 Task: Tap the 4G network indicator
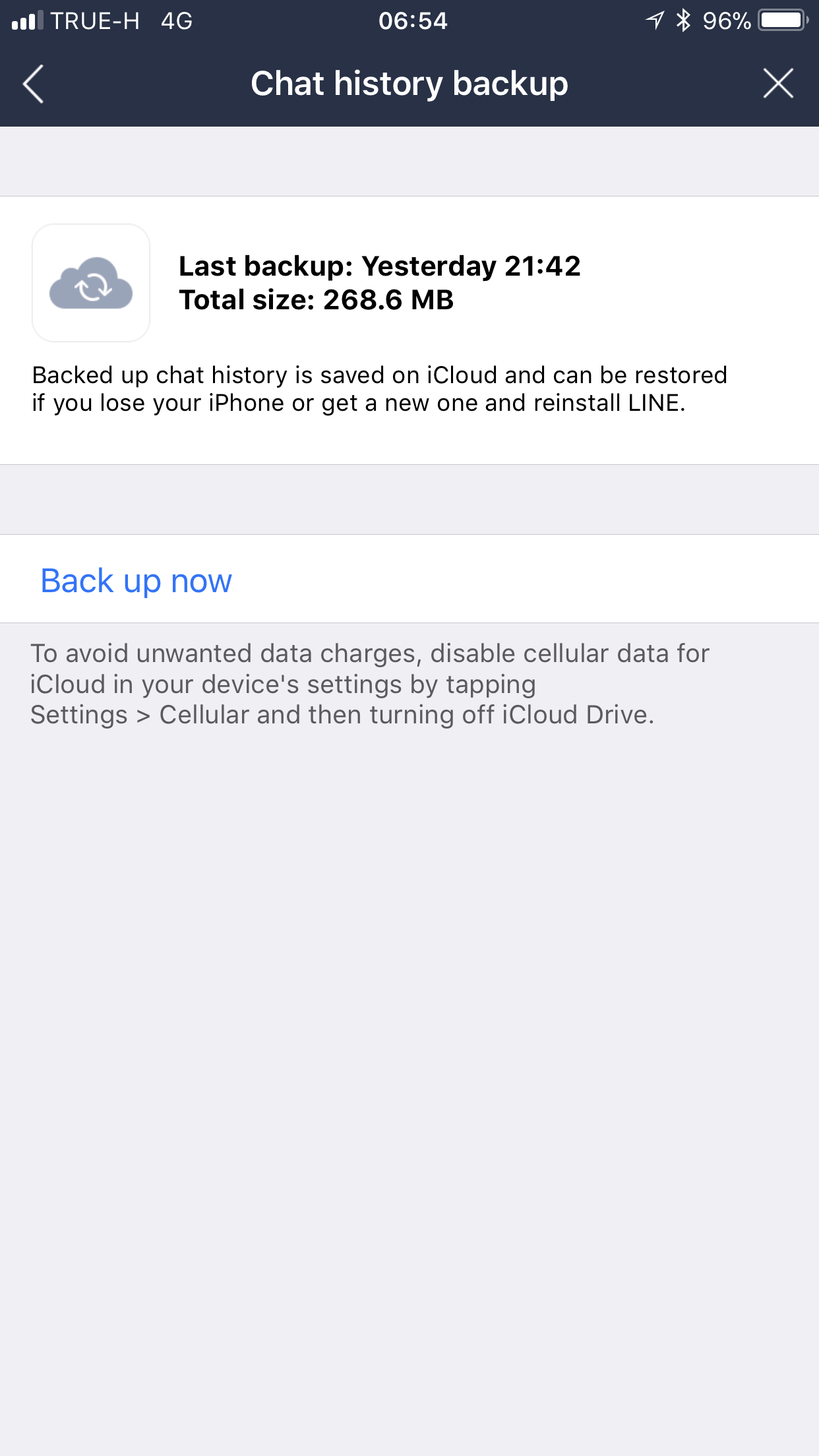[x=177, y=21]
